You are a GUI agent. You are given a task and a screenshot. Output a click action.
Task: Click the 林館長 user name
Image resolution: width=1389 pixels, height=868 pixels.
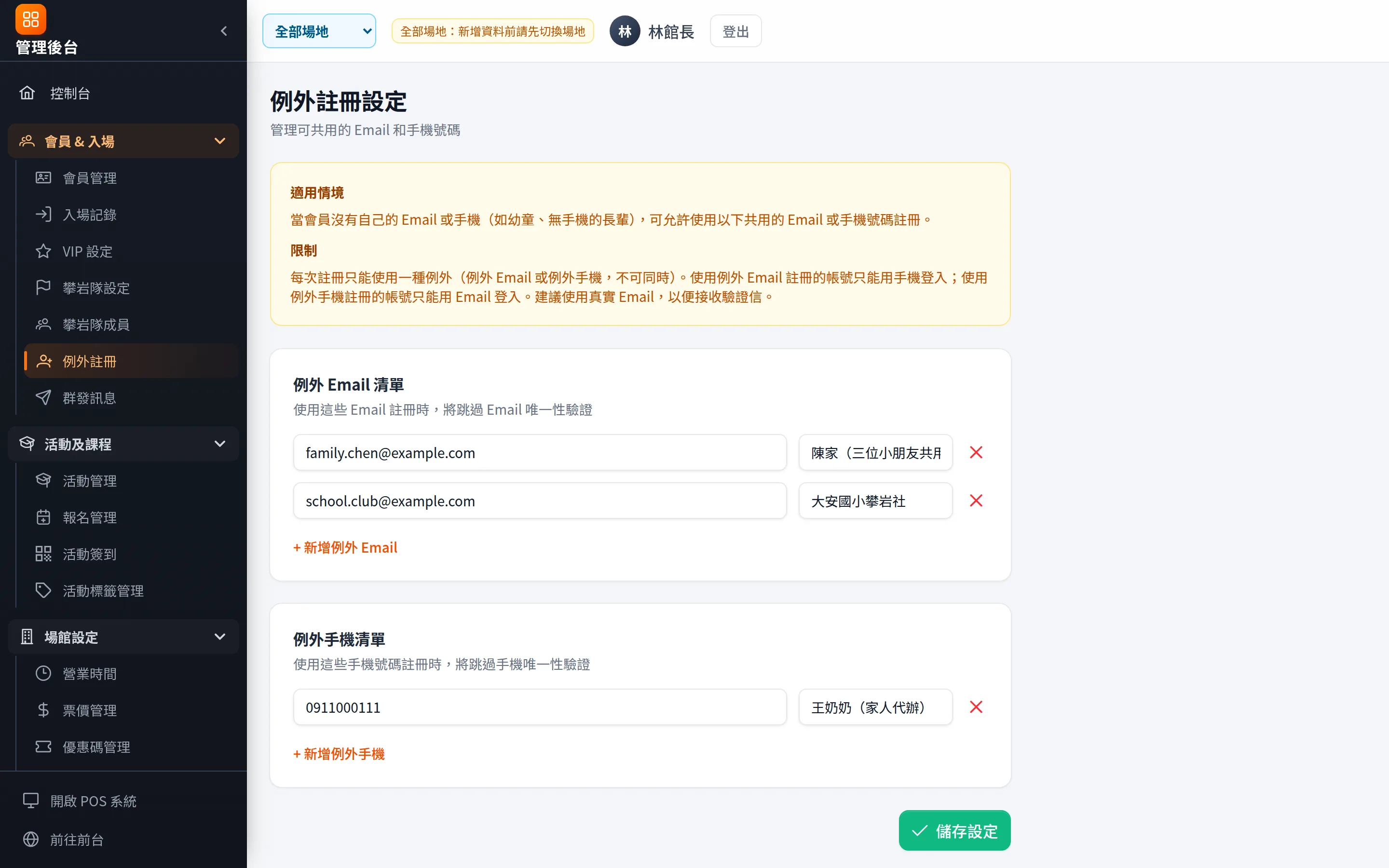[x=671, y=31]
